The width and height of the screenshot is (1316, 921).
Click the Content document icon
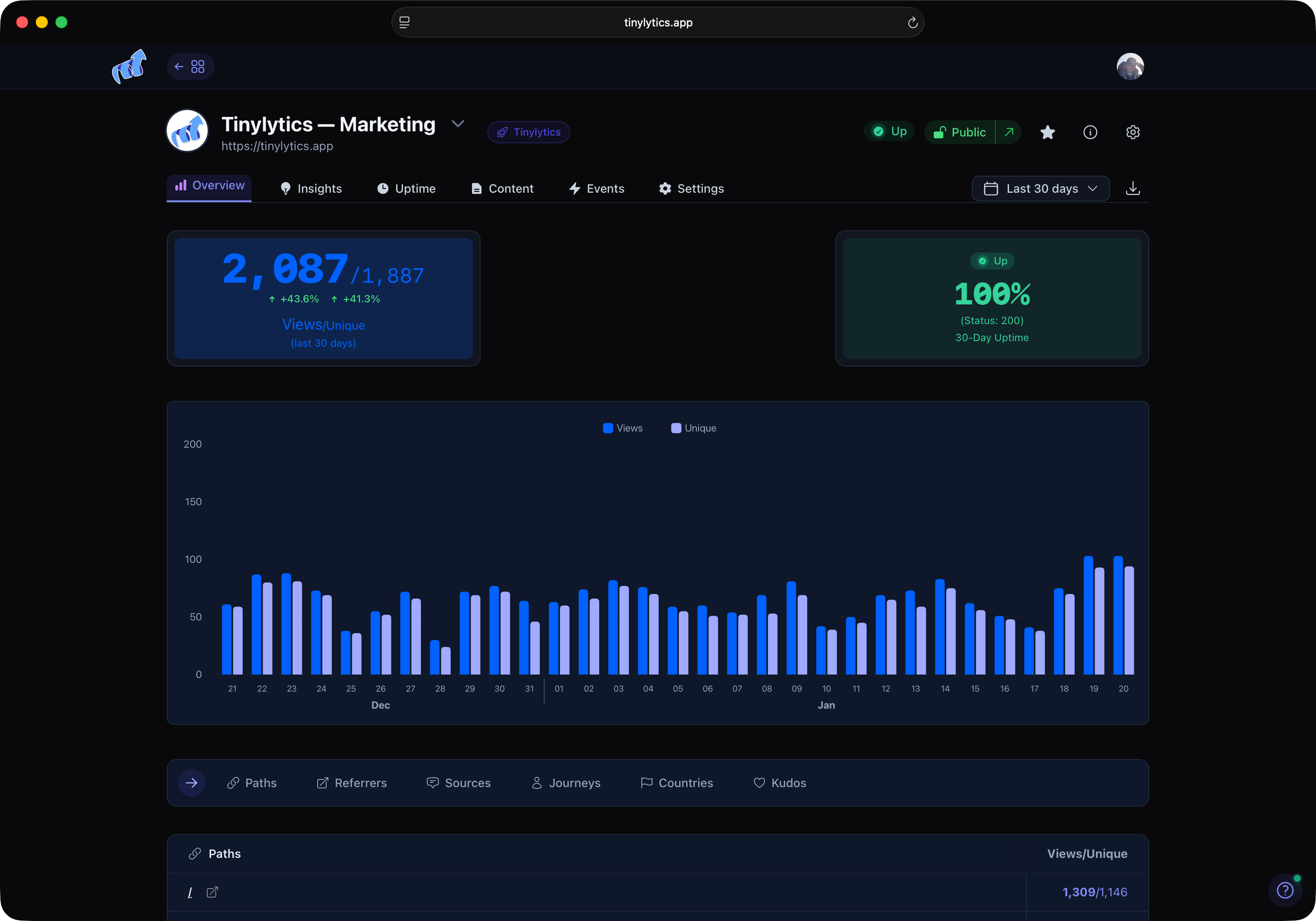point(476,188)
